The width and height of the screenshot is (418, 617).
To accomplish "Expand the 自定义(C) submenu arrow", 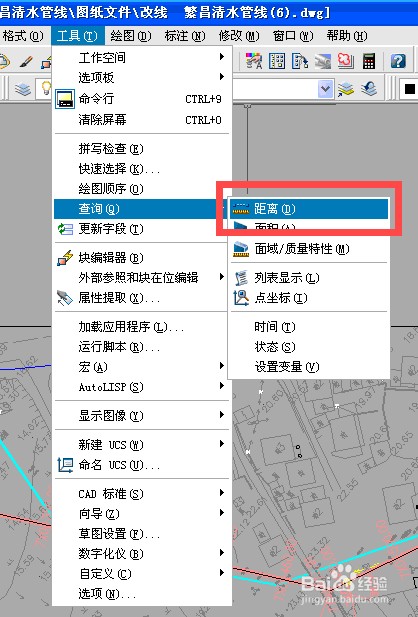I will click(222, 572).
